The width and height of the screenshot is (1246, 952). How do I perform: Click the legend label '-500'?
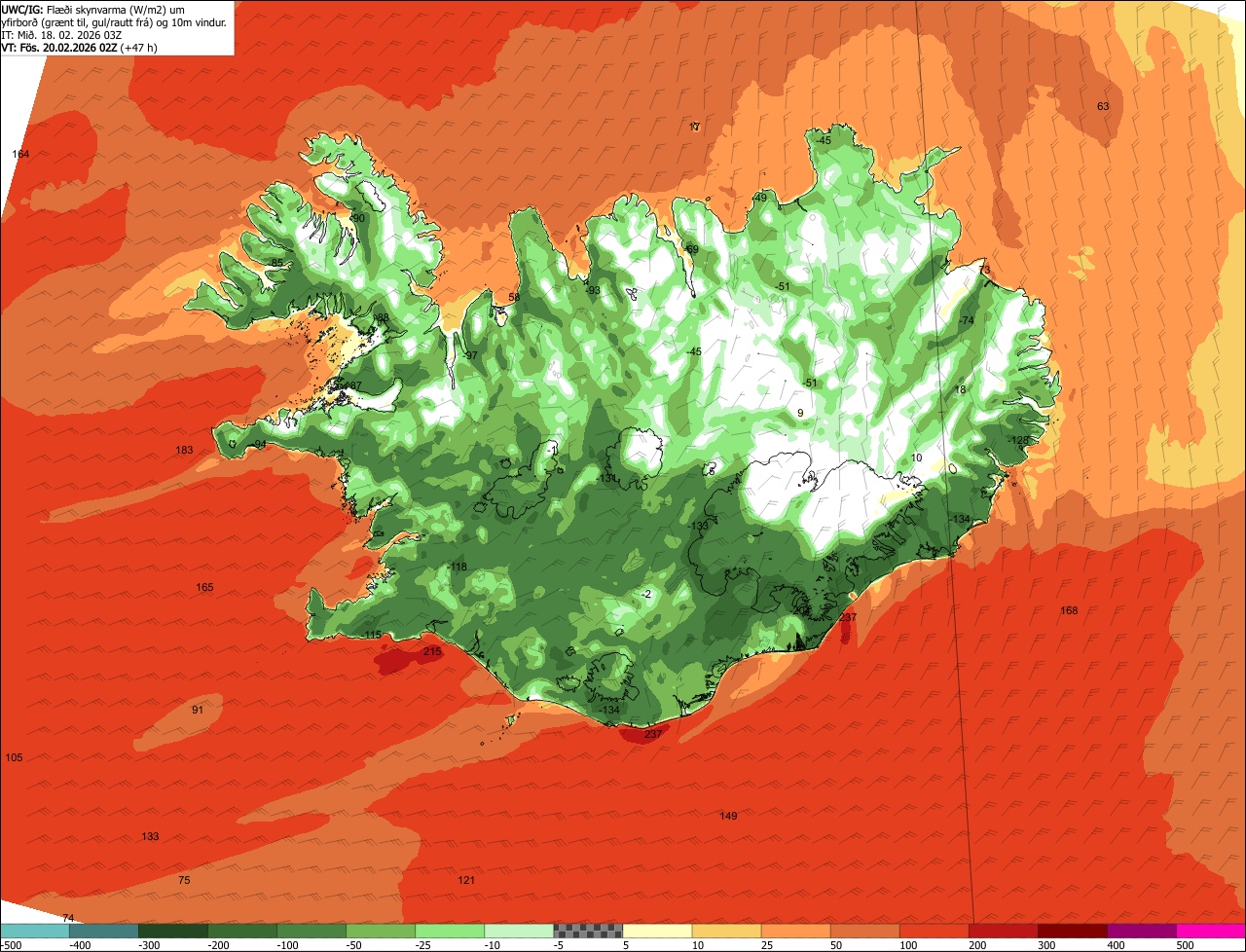[x=10, y=944]
